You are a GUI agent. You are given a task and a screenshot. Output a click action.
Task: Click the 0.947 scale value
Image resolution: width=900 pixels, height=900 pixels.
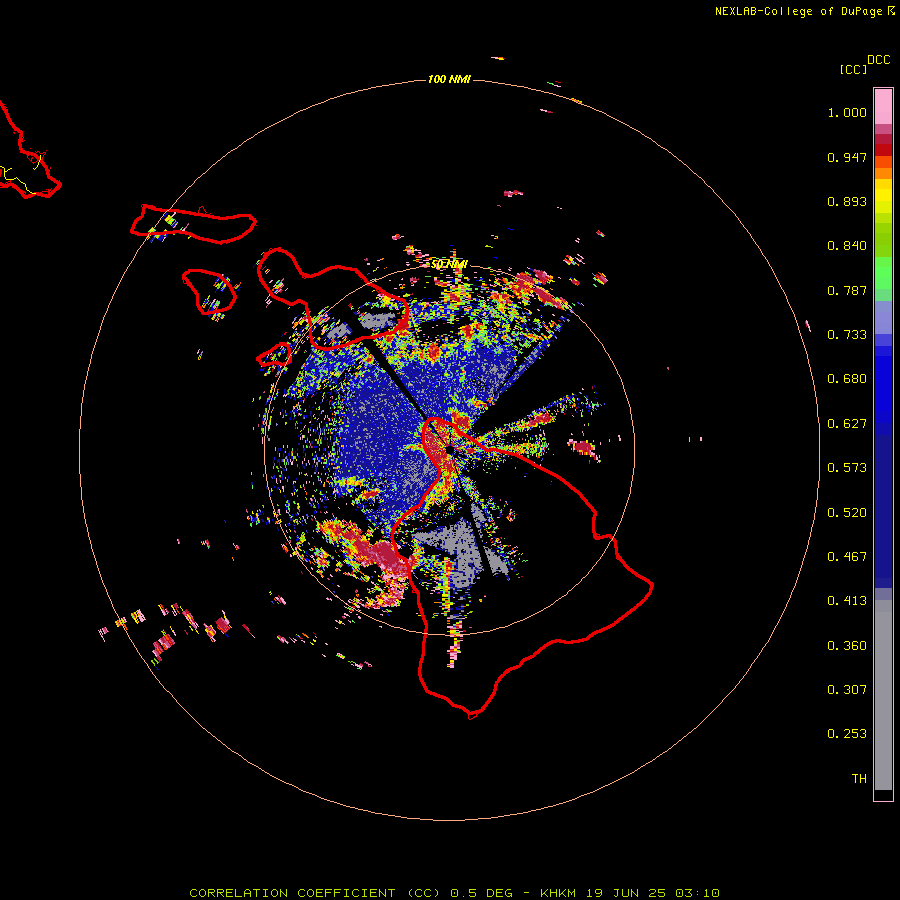click(847, 157)
